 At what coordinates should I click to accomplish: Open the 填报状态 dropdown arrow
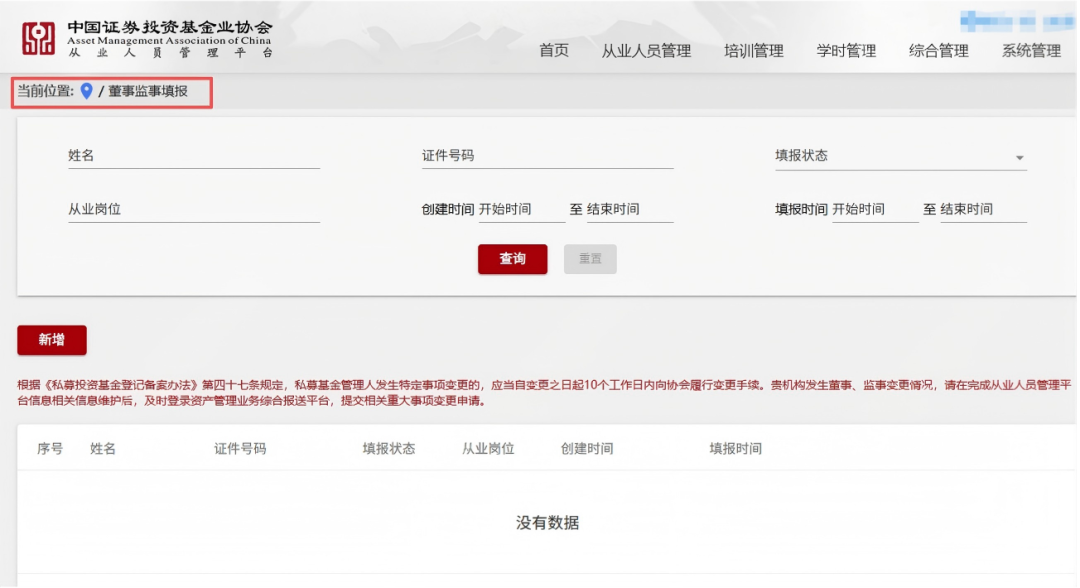pos(1019,158)
